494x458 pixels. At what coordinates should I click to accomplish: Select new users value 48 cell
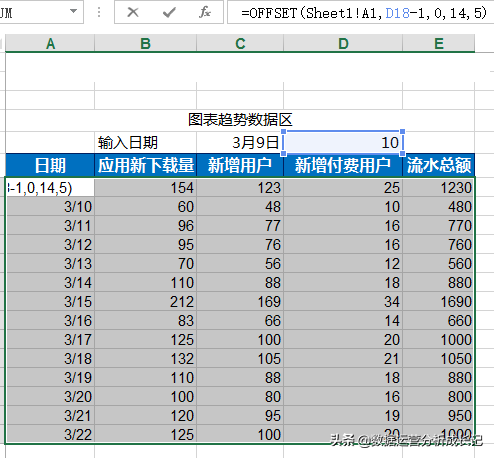tap(240, 207)
